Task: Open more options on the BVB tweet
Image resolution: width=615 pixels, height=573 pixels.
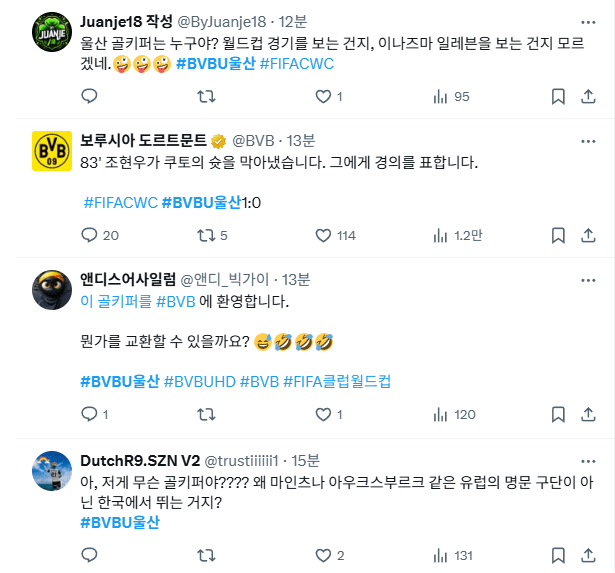Action: tap(588, 141)
